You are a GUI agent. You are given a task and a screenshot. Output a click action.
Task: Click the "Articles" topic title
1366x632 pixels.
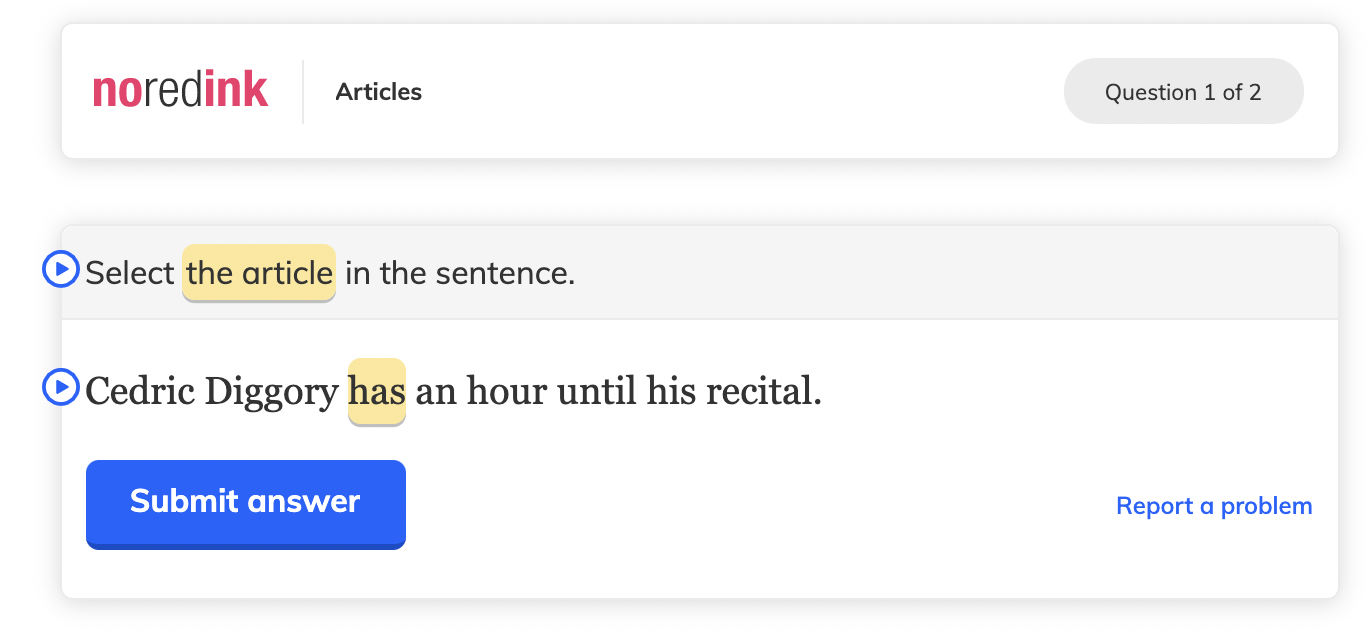[379, 92]
